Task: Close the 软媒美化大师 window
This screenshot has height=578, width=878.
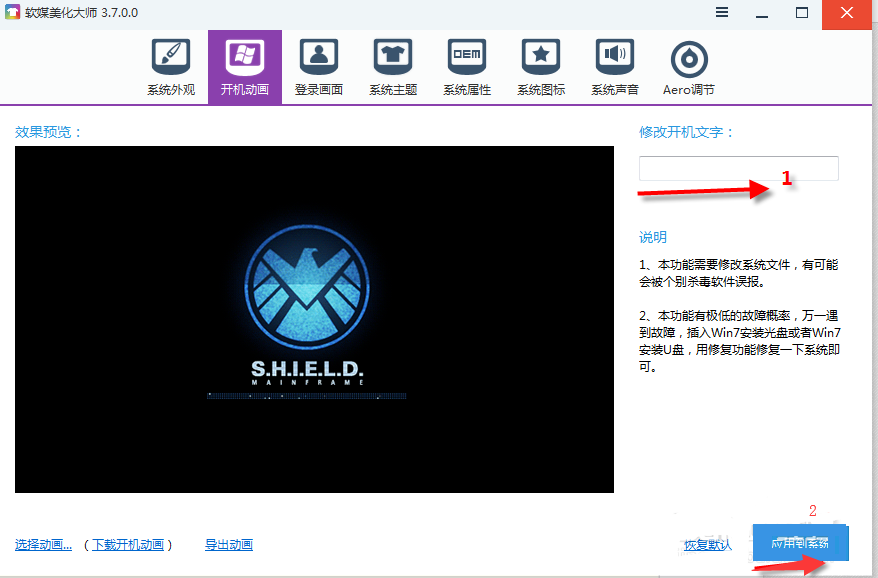Action: (848, 13)
